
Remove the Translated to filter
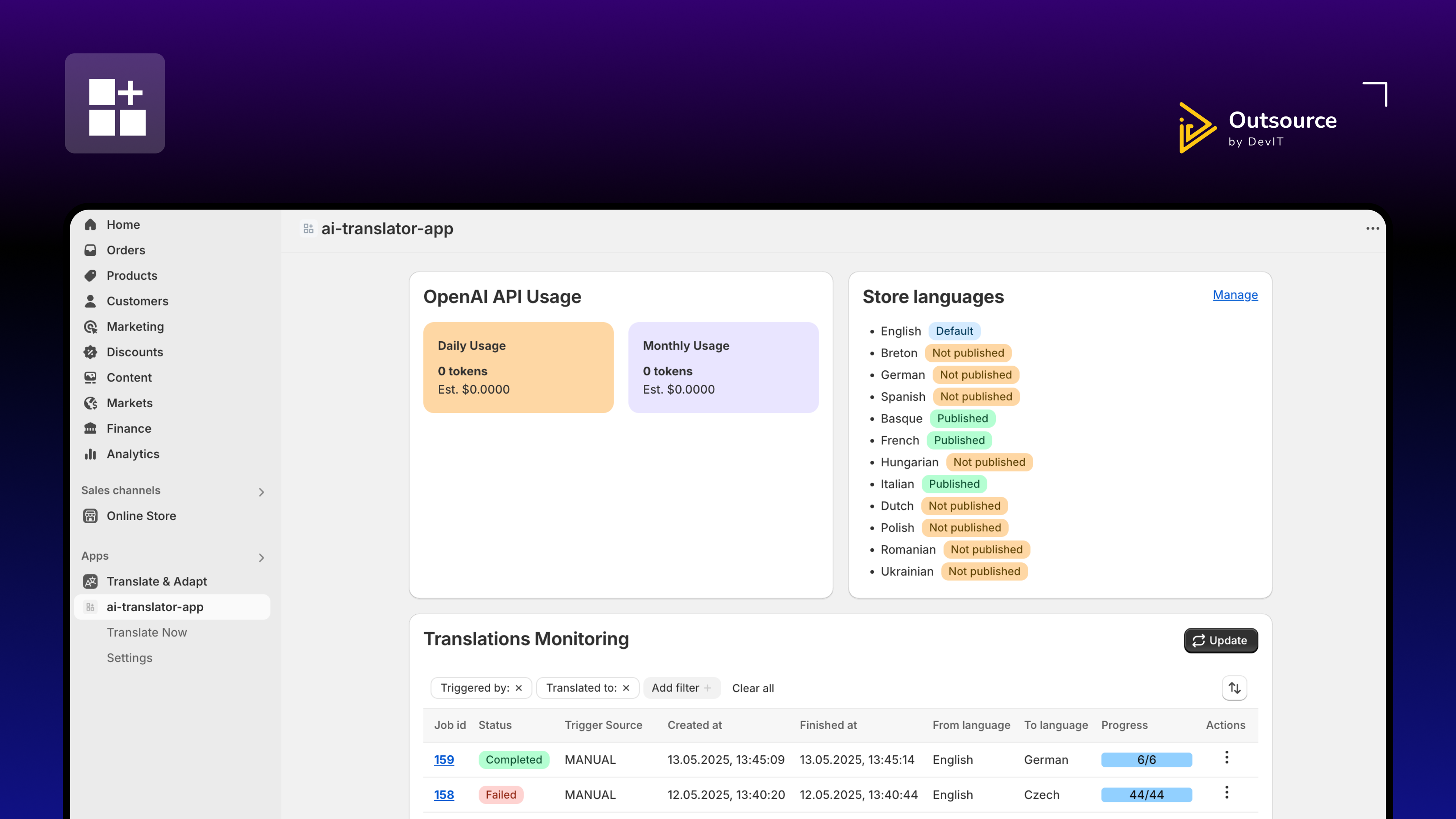(x=626, y=688)
